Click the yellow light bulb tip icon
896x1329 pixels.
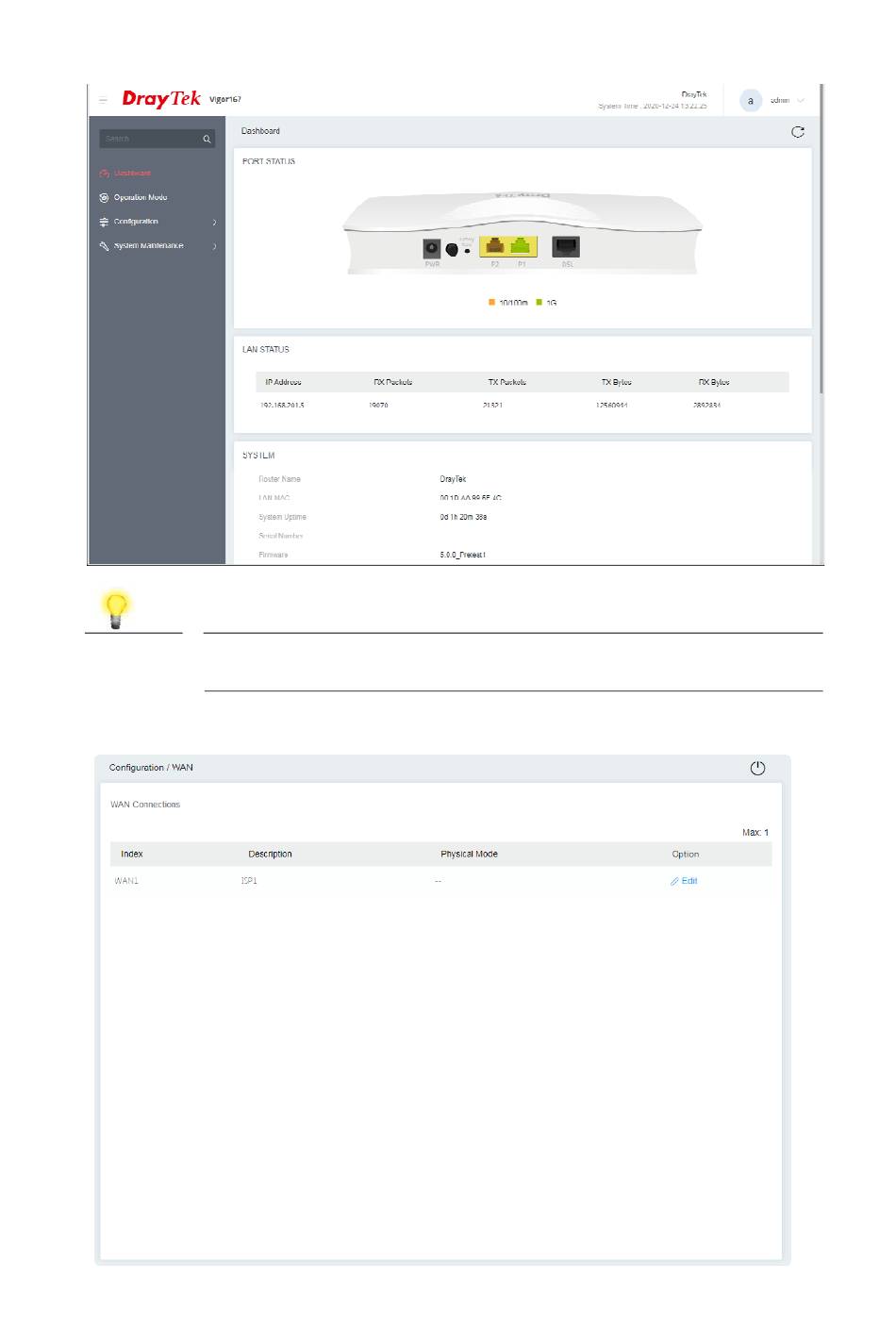[116, 609]
